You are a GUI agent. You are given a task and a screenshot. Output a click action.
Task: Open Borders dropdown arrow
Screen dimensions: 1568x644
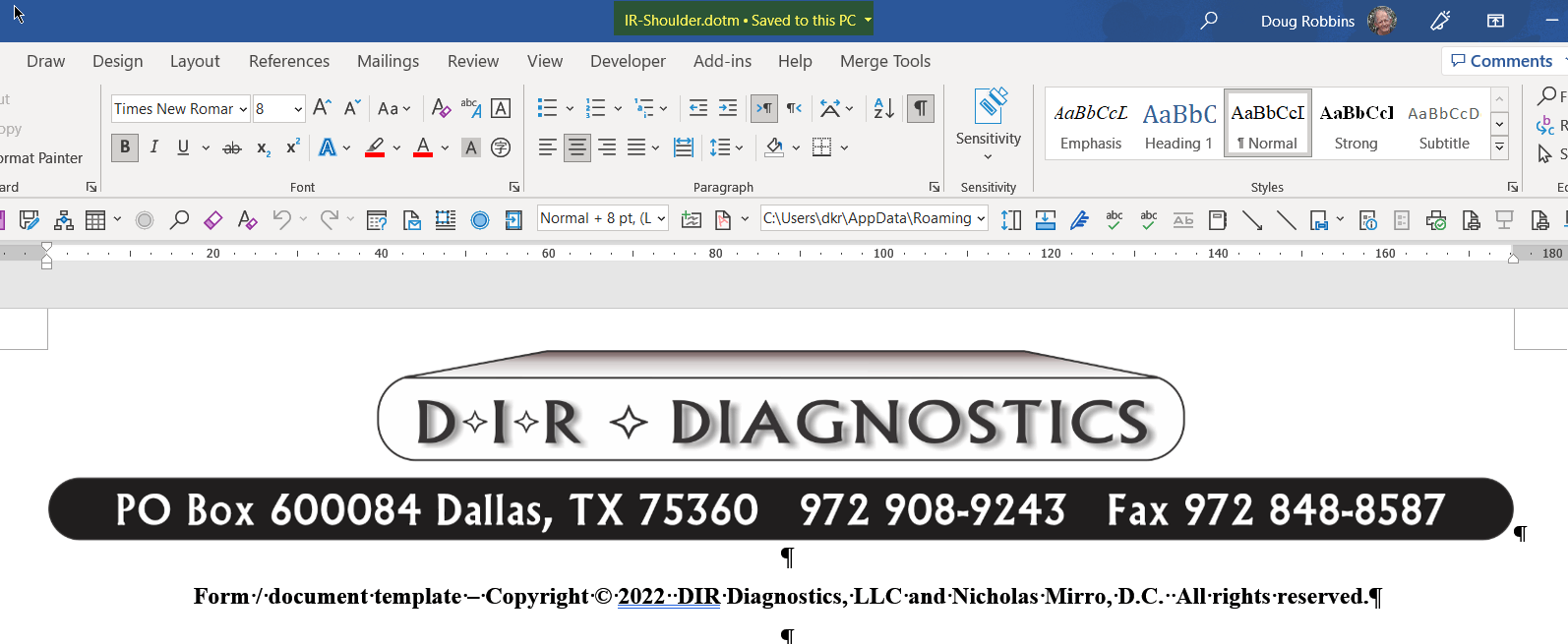click(x=844, y=148)
